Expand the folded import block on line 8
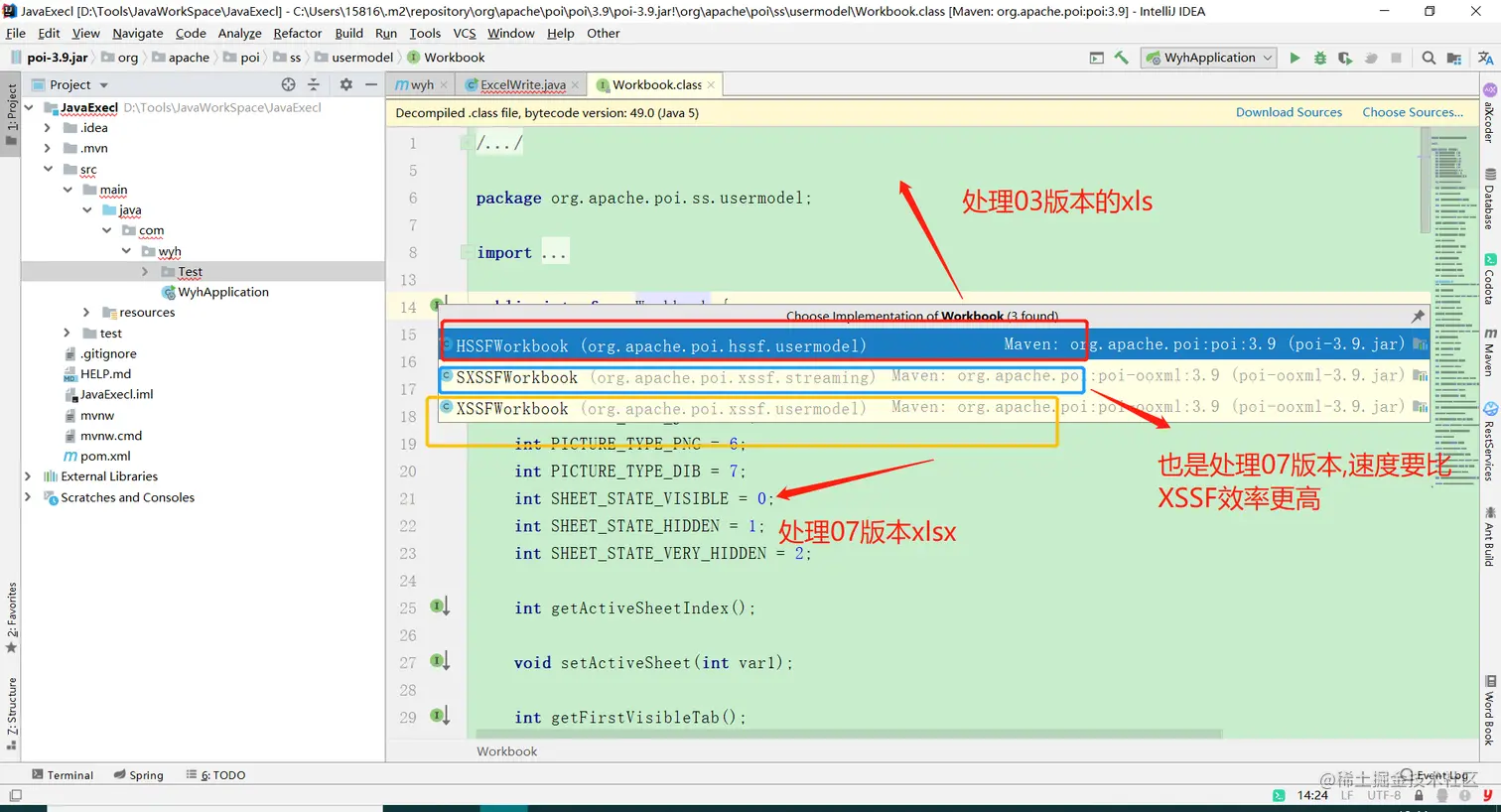The width and height of the screenshot is (1501, 812). pos(467,252)
